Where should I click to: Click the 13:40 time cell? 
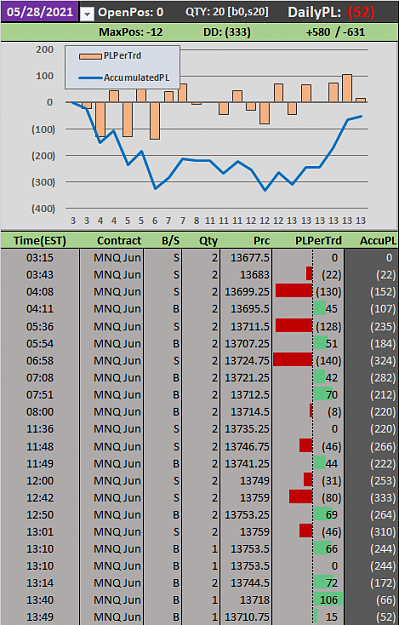[x=40, y=600]
